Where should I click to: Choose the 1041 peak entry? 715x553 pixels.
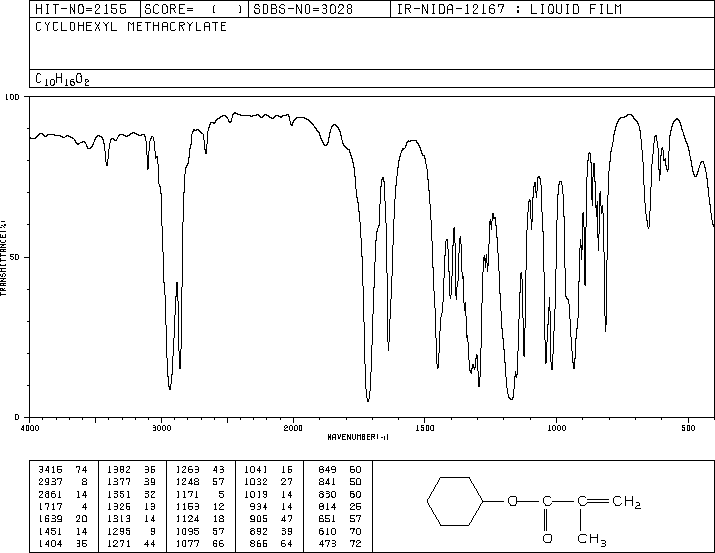click(x=256, y=470)
